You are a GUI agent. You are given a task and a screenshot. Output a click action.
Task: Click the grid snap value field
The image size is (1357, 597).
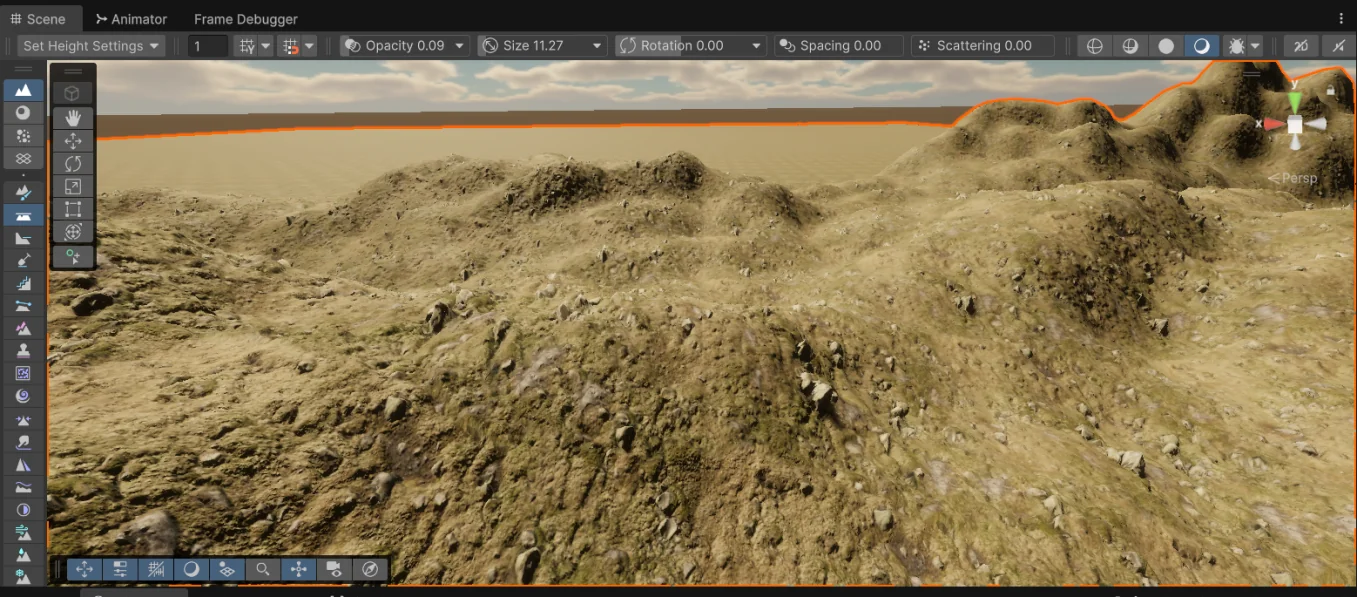[x=209, y=46]
